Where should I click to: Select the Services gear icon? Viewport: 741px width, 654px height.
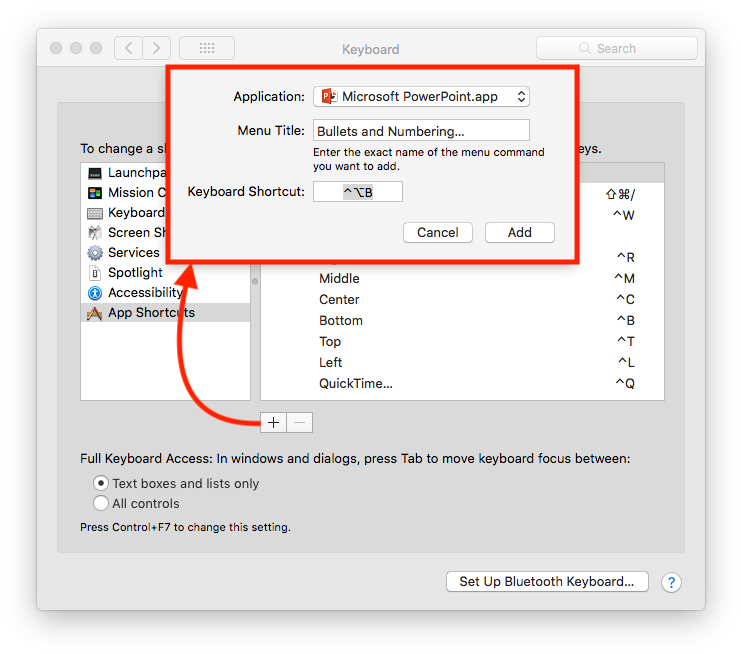point(95,253)
